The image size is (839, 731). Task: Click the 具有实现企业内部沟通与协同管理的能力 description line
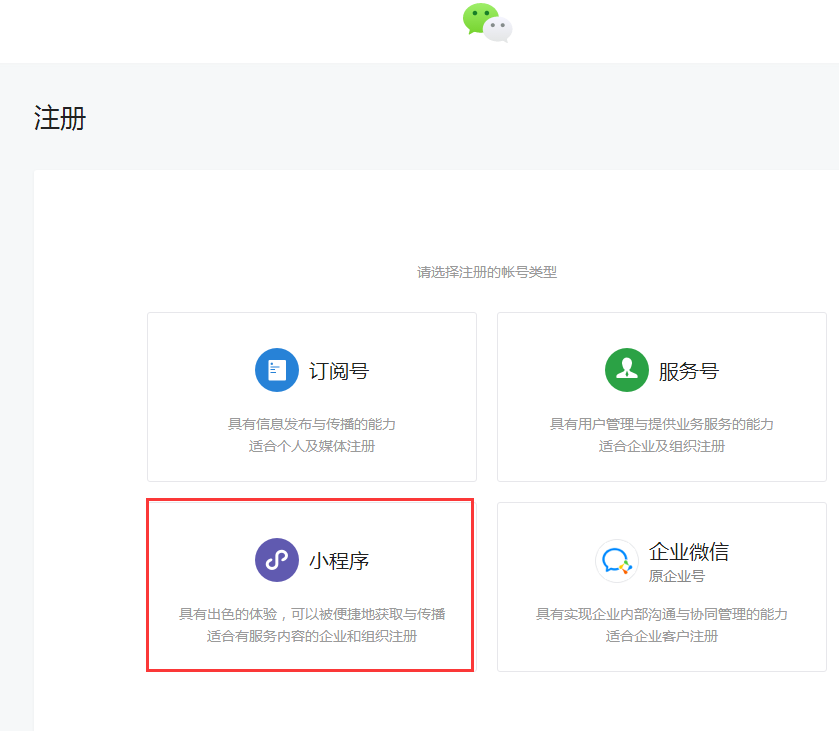[662, 614]
